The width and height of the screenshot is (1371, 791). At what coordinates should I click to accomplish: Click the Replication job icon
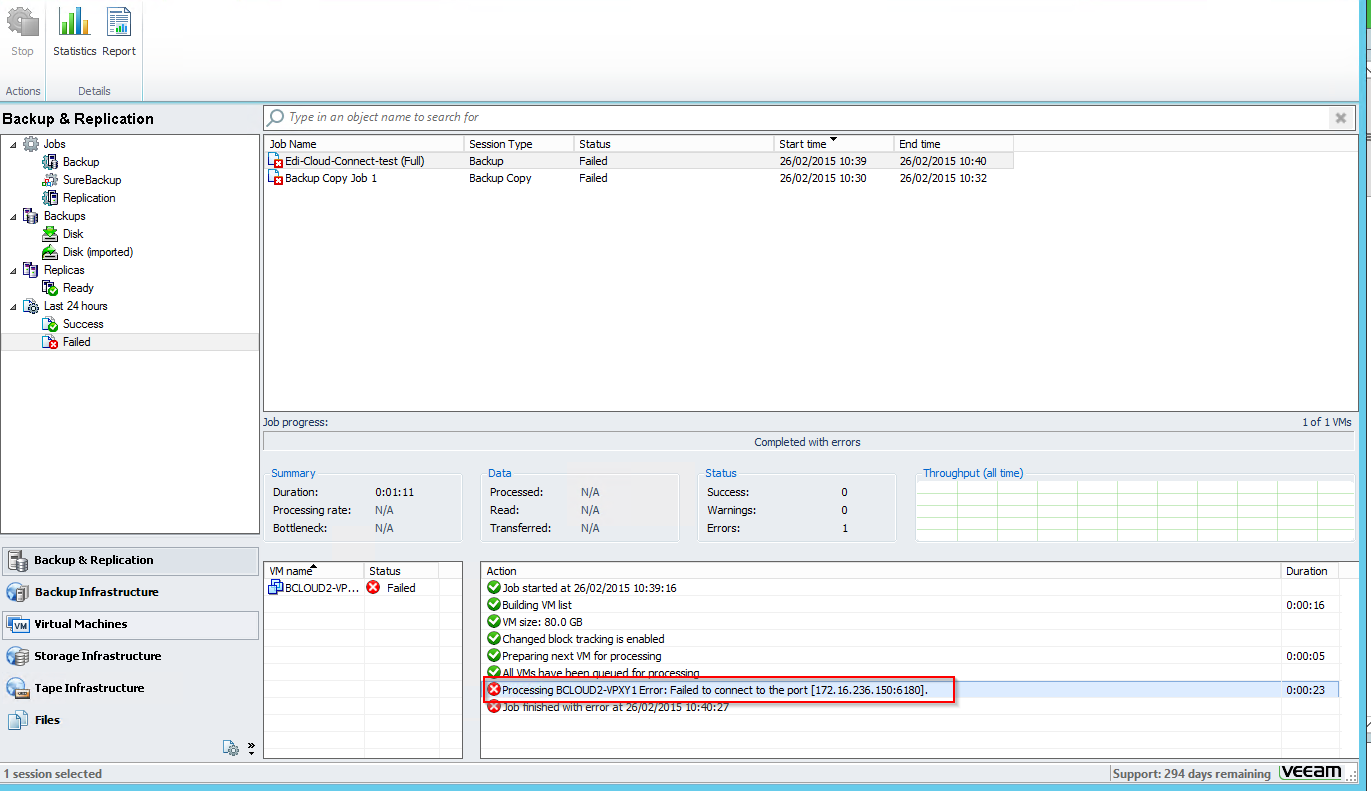pos(50,198)
